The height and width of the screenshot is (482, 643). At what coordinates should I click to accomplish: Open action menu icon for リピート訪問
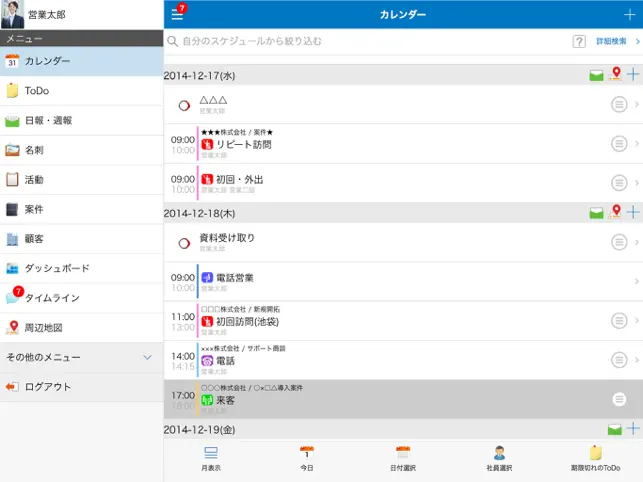[x=619, y=144]
